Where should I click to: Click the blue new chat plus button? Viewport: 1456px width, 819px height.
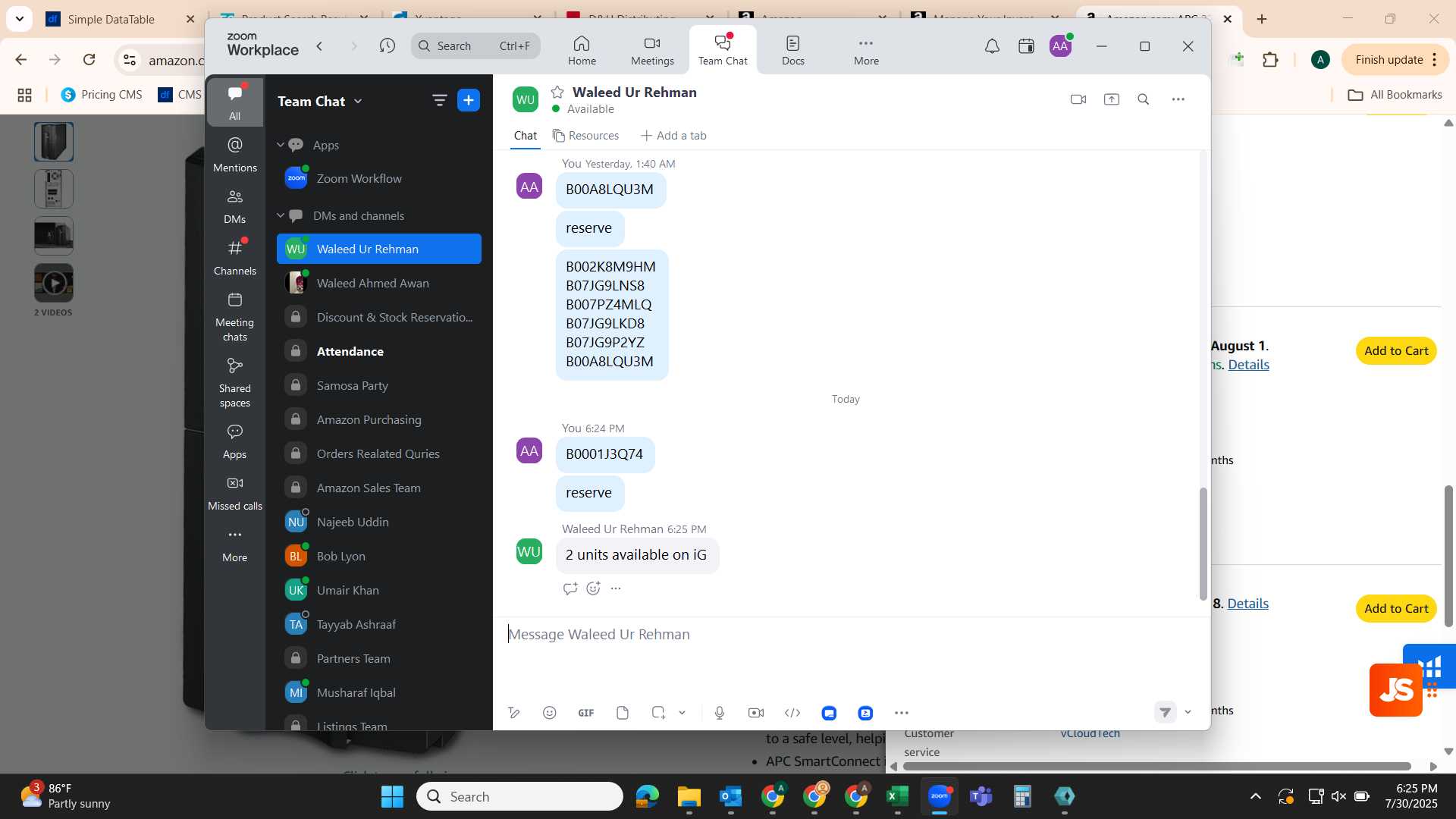coord(469,100)
